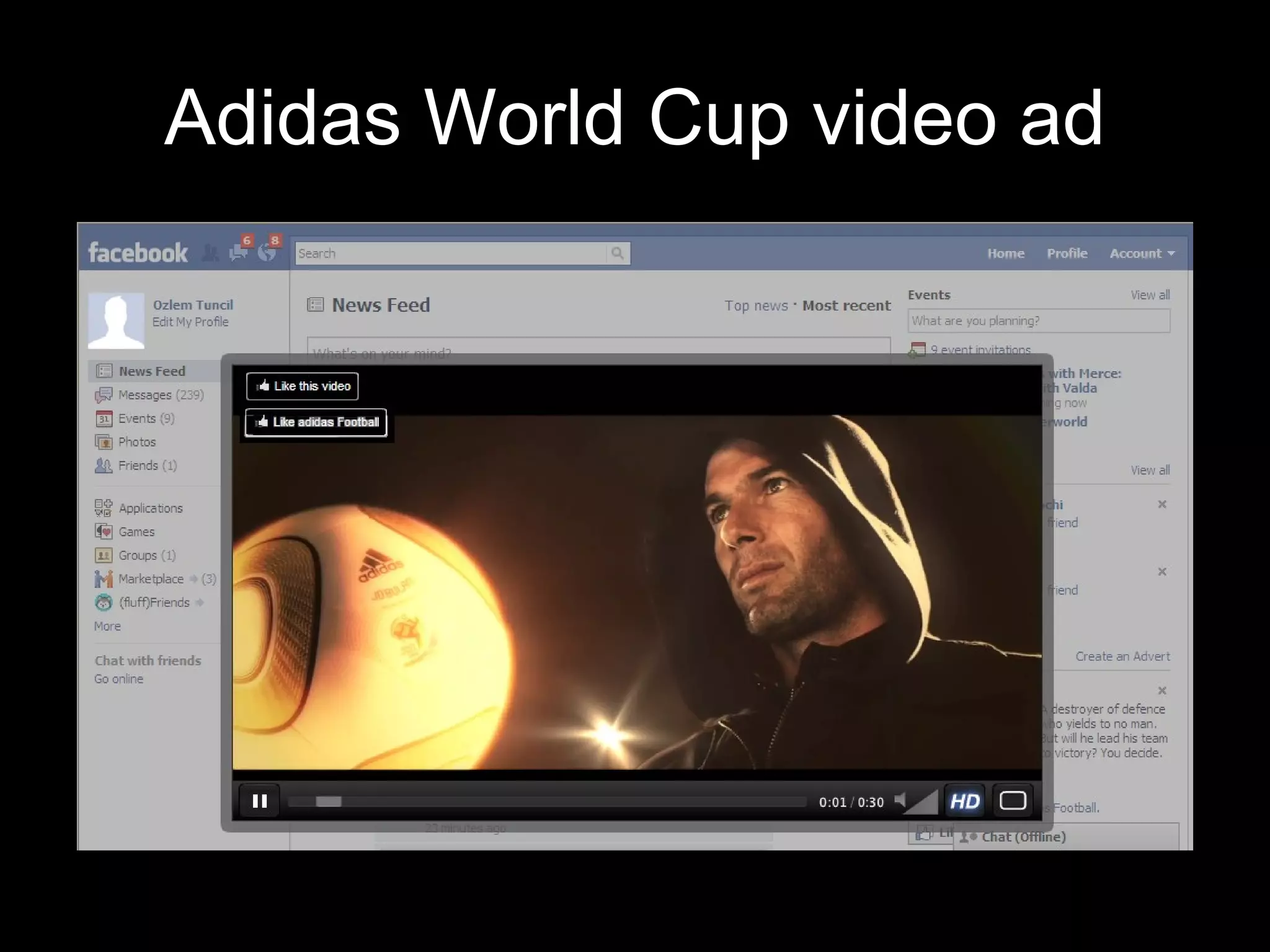Go to Home in top bar

click(x=1006, y=253)
